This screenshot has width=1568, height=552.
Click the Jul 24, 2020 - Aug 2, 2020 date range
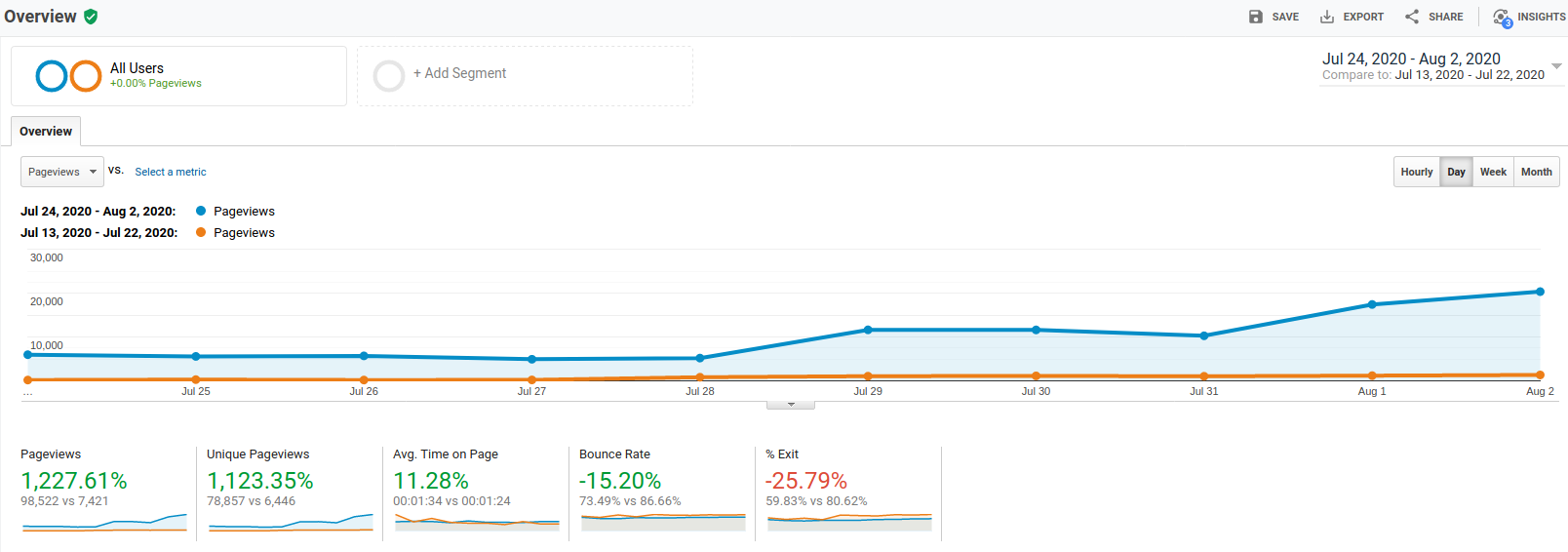pyautogui.click(x=1411, y=59)
